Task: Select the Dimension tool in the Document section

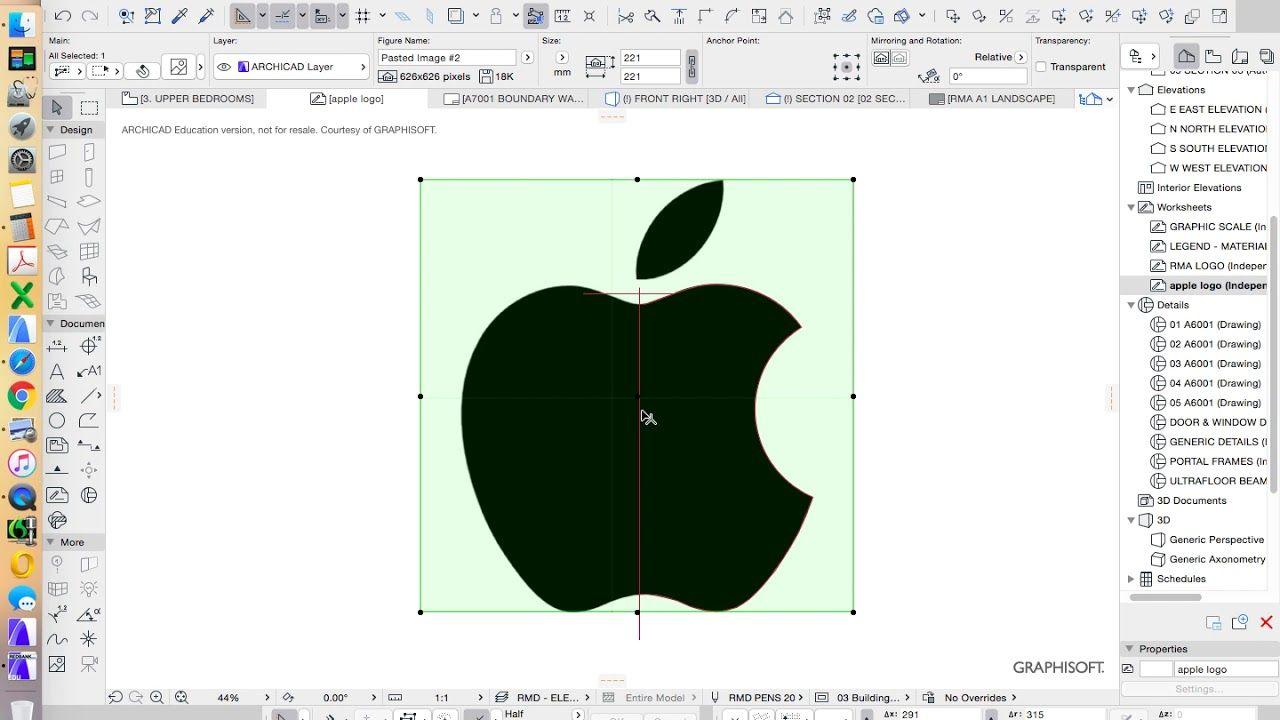Action: [57, 346]
